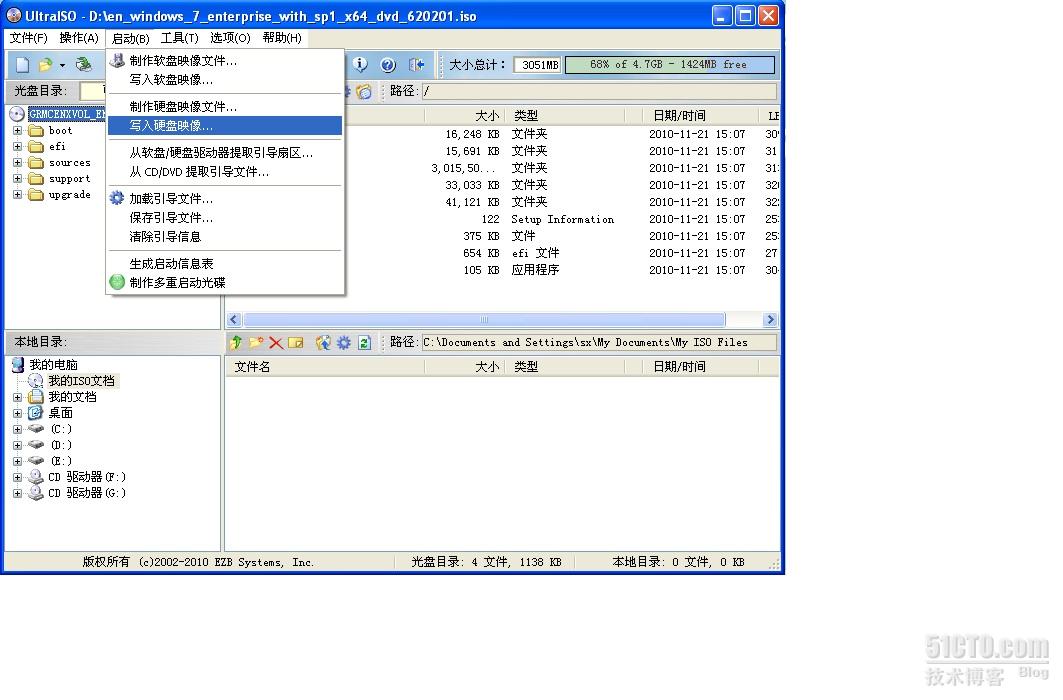The height and width of the screenshot is (700, 1063).
Task: Click the horizontal scrollbar left arrow
Action: 235,320
